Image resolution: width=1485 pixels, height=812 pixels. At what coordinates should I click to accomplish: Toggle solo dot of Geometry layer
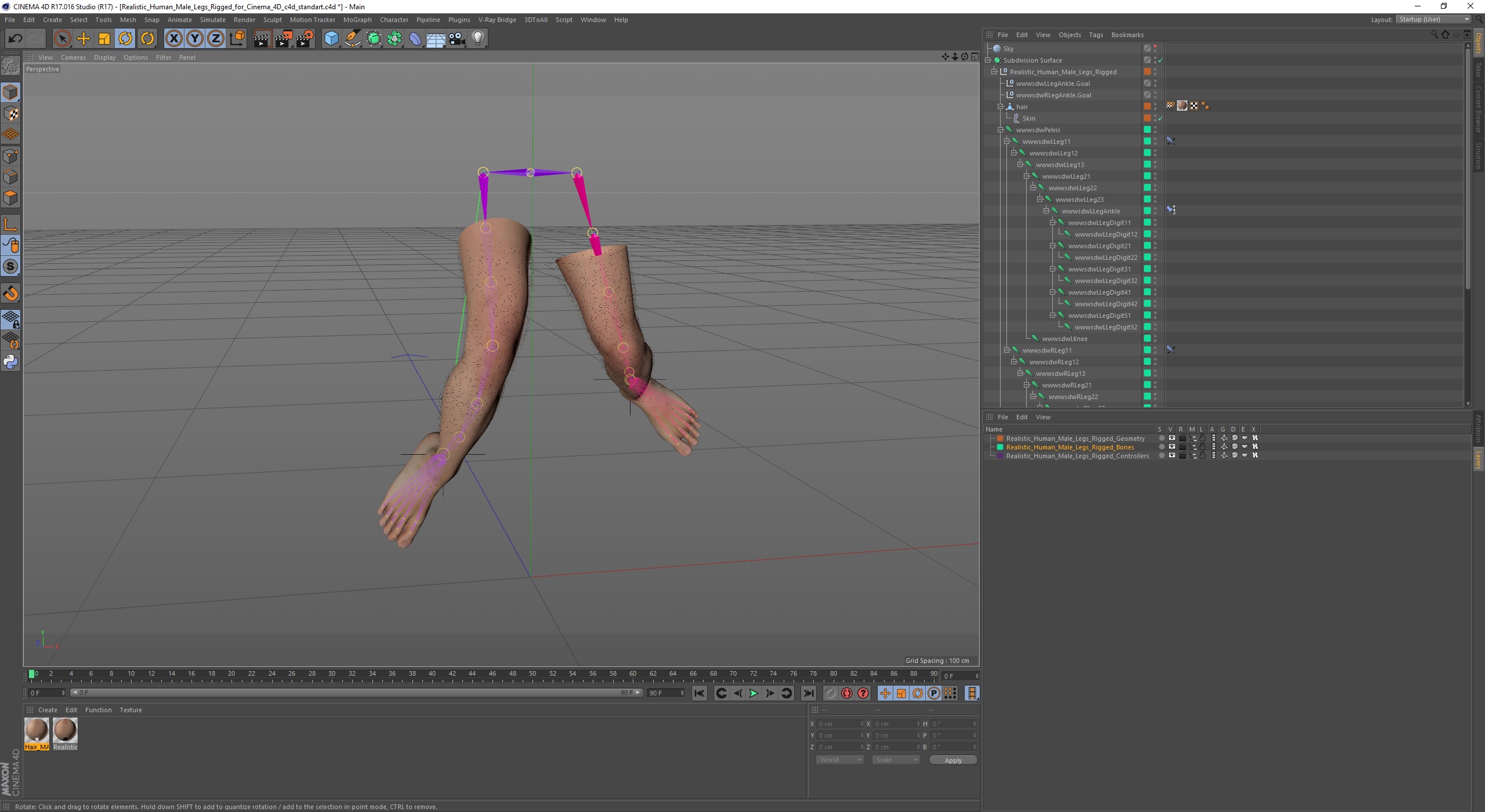click(x=1161, y=438)
